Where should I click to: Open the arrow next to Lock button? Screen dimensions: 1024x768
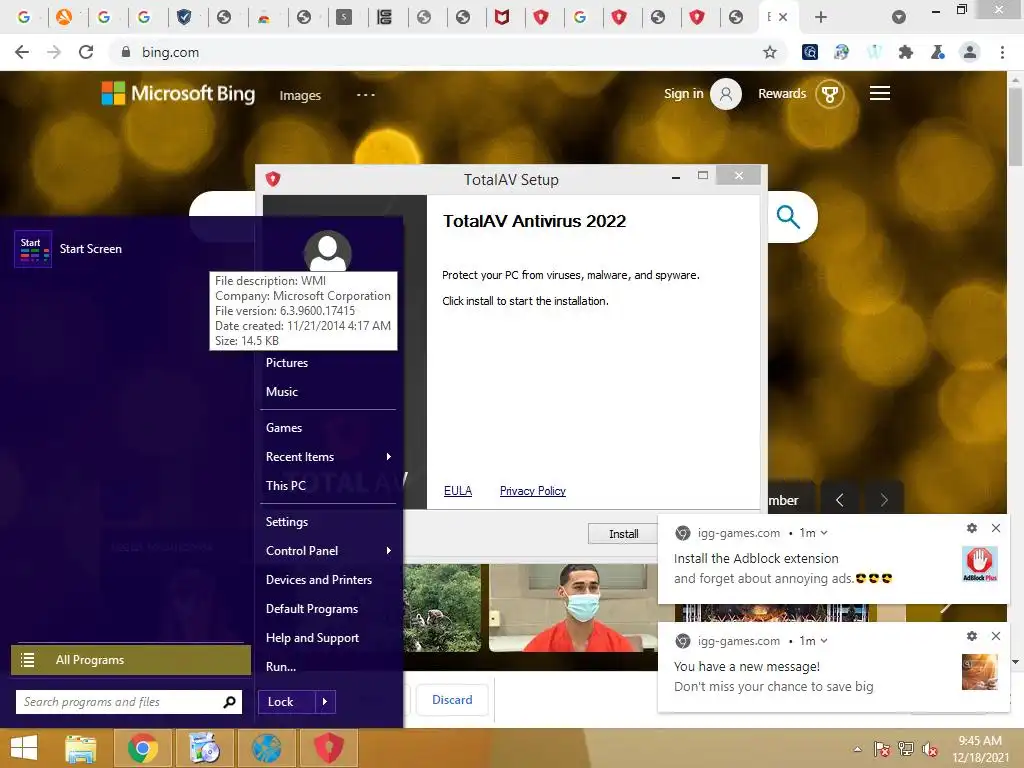[325, 701]
